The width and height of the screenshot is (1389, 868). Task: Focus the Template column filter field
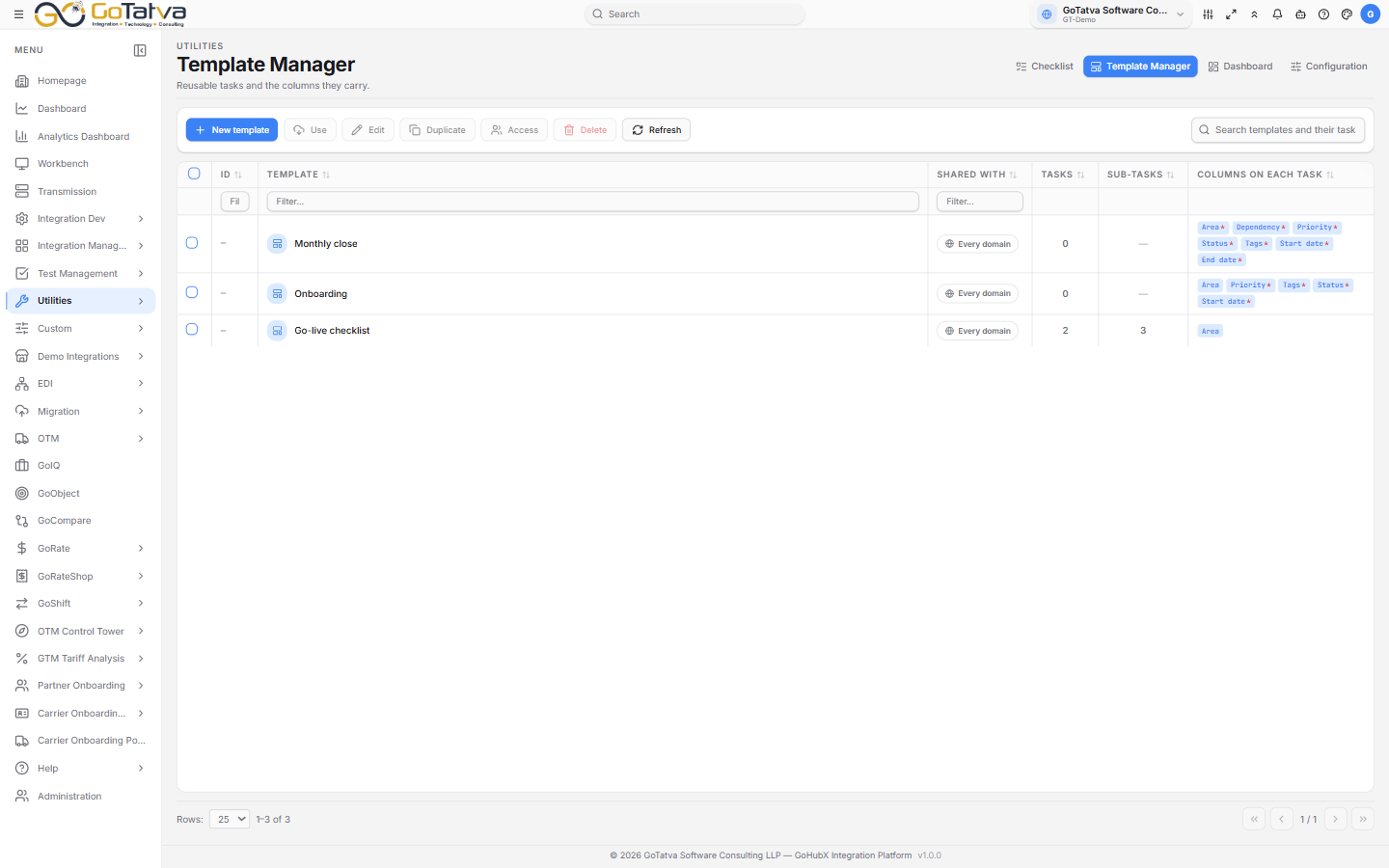pos(592,202)
